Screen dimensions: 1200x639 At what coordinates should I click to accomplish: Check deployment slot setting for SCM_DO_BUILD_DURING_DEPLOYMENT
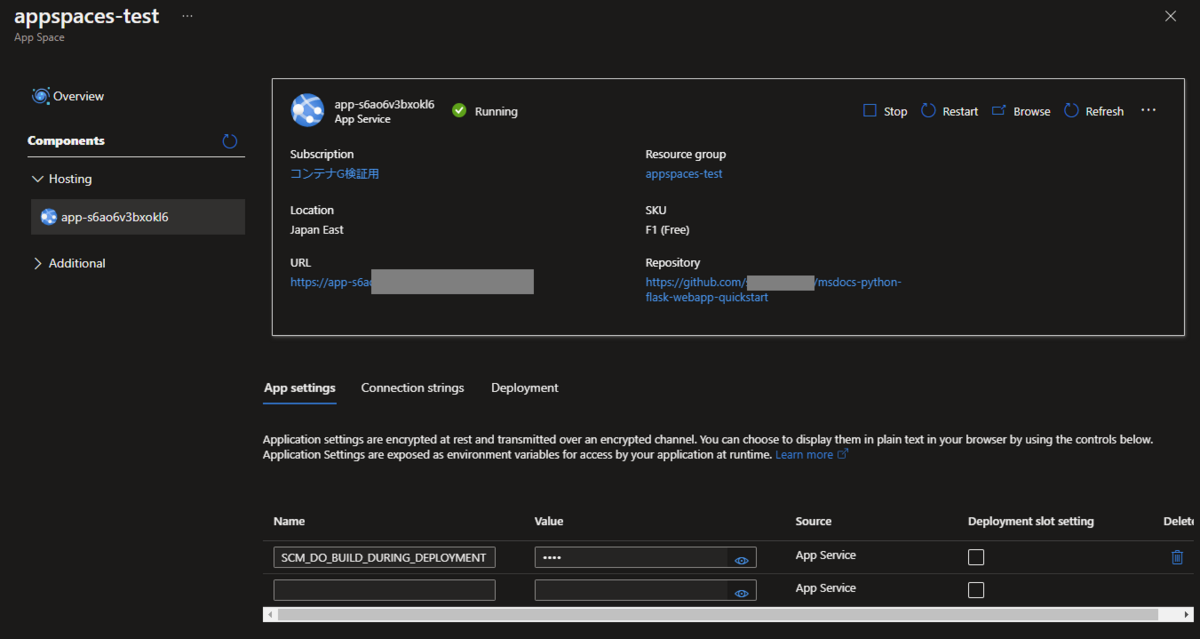tap(976, 557)
